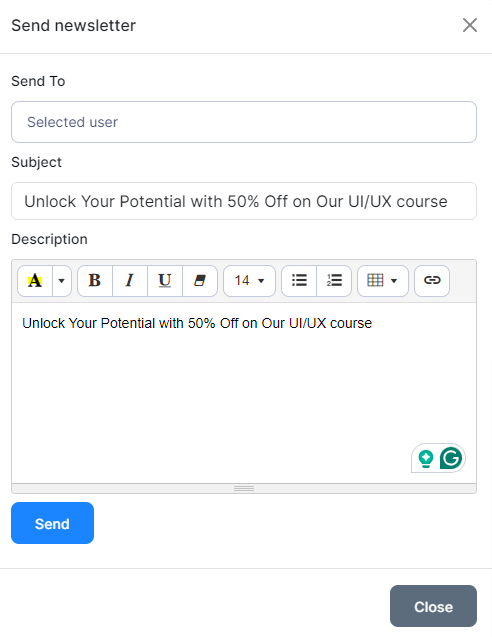Click the green lightbulb suggestions icon
The height and width of the screenshot is (637, 492).
425,459
